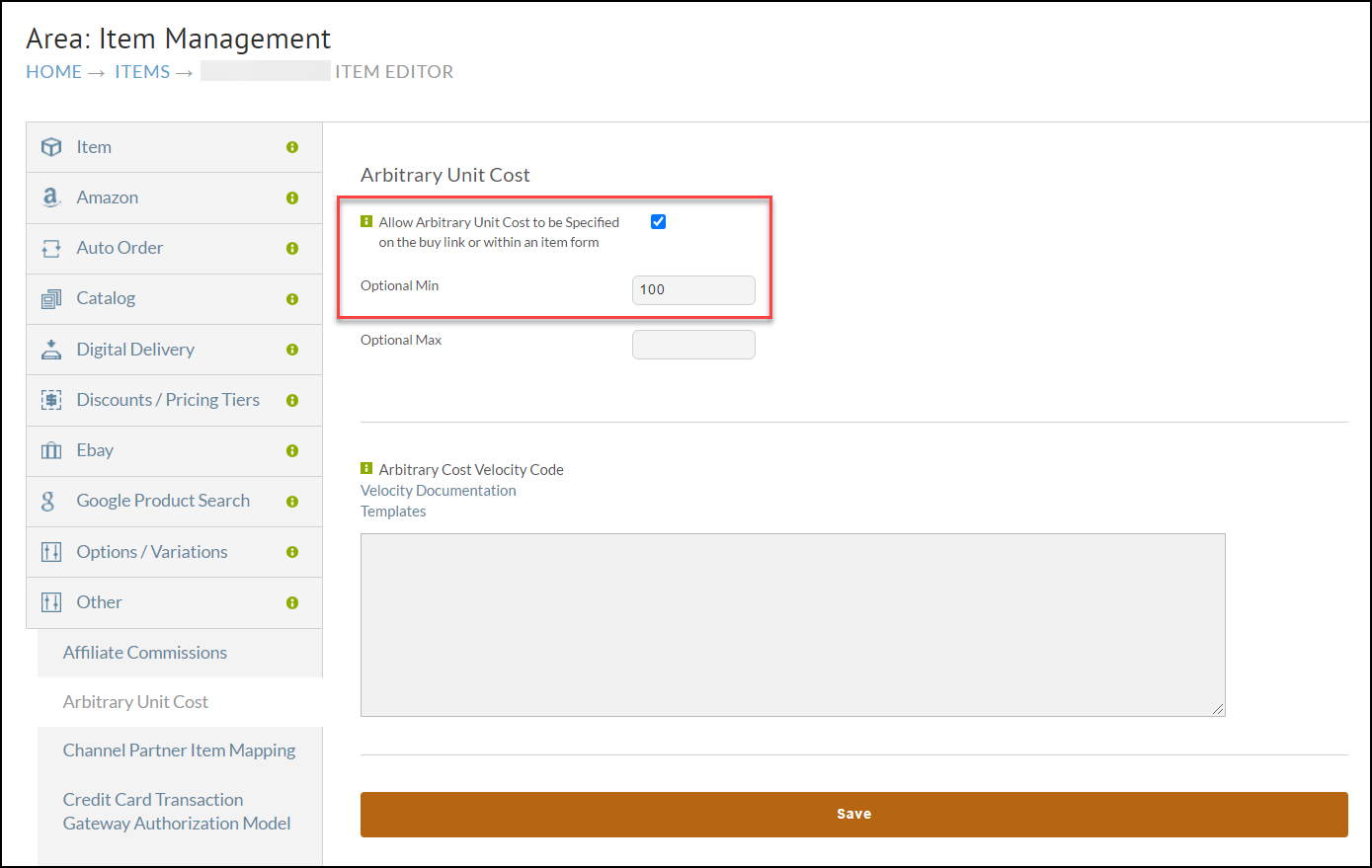Open the Velocity Documentation link
This screenshot has height=868, width=1372.
439,491
